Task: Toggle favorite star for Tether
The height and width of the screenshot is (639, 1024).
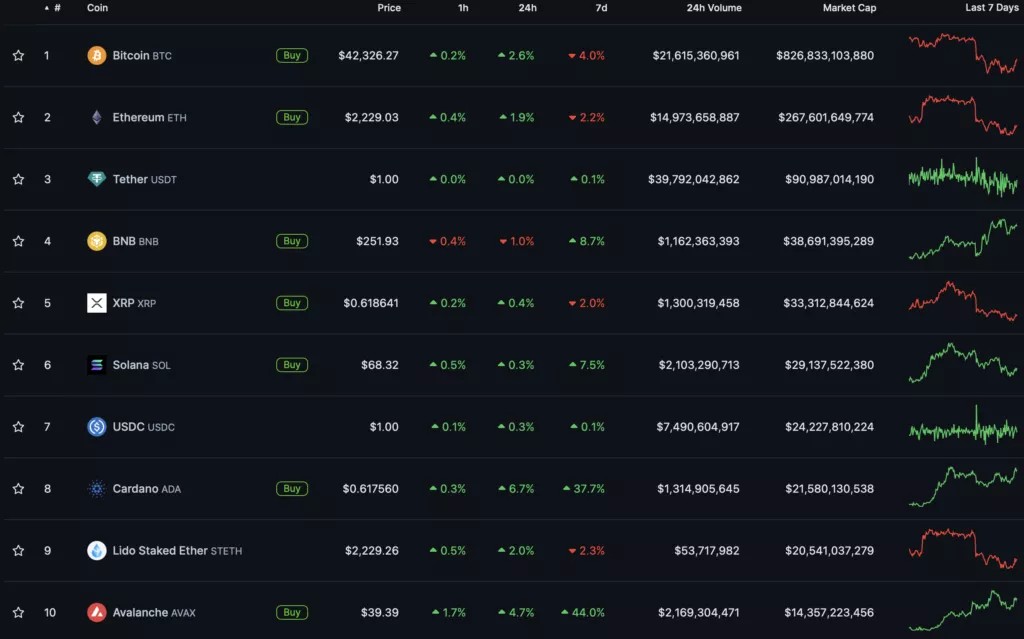Action: (18, 179)
